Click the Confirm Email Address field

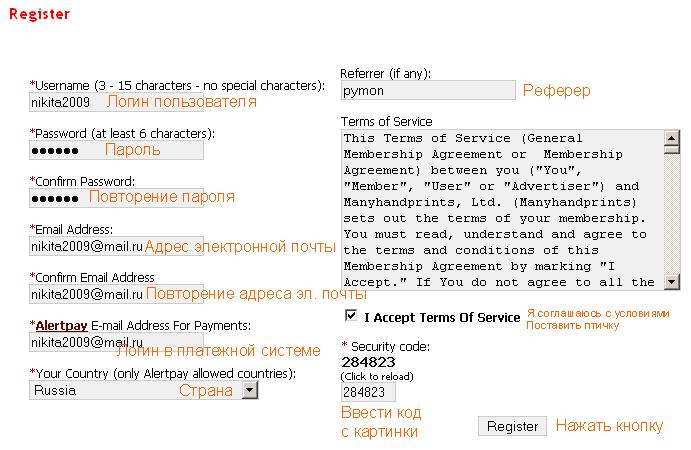tap(116, 294)
